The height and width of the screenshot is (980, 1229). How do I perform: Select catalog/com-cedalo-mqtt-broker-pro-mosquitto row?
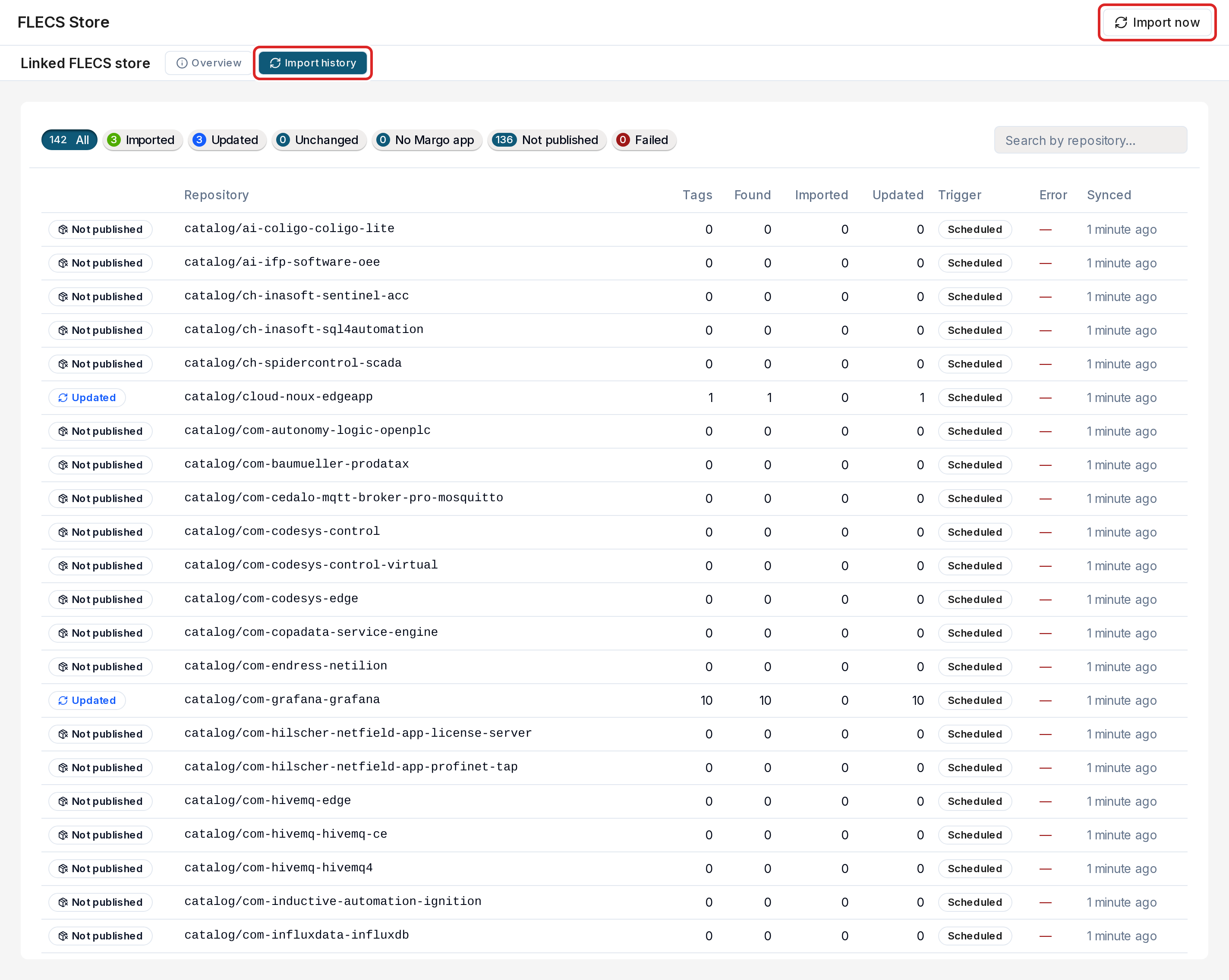[x=614, y=499]
